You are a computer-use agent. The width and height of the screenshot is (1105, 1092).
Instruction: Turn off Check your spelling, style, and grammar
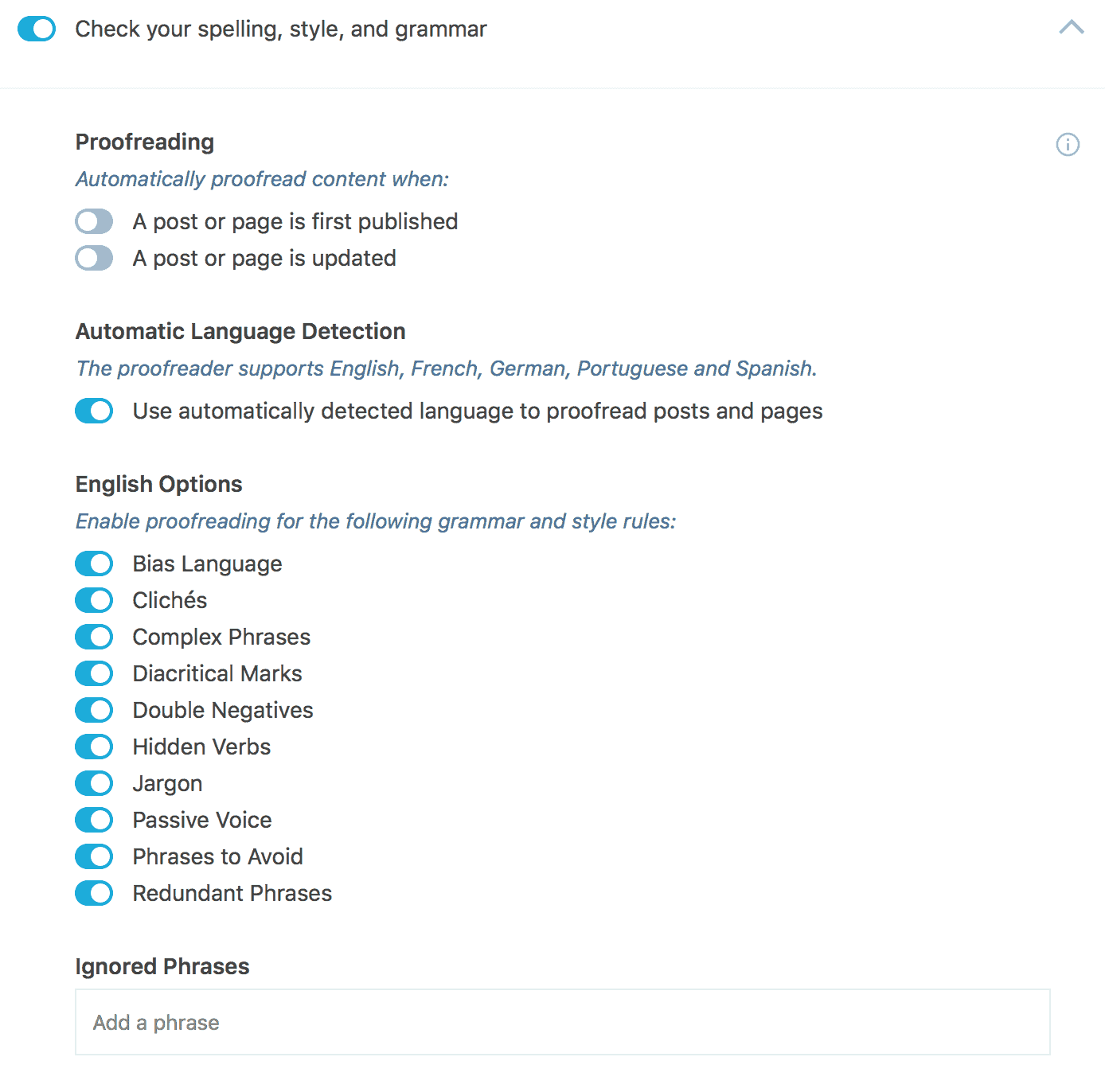[37, 29]
